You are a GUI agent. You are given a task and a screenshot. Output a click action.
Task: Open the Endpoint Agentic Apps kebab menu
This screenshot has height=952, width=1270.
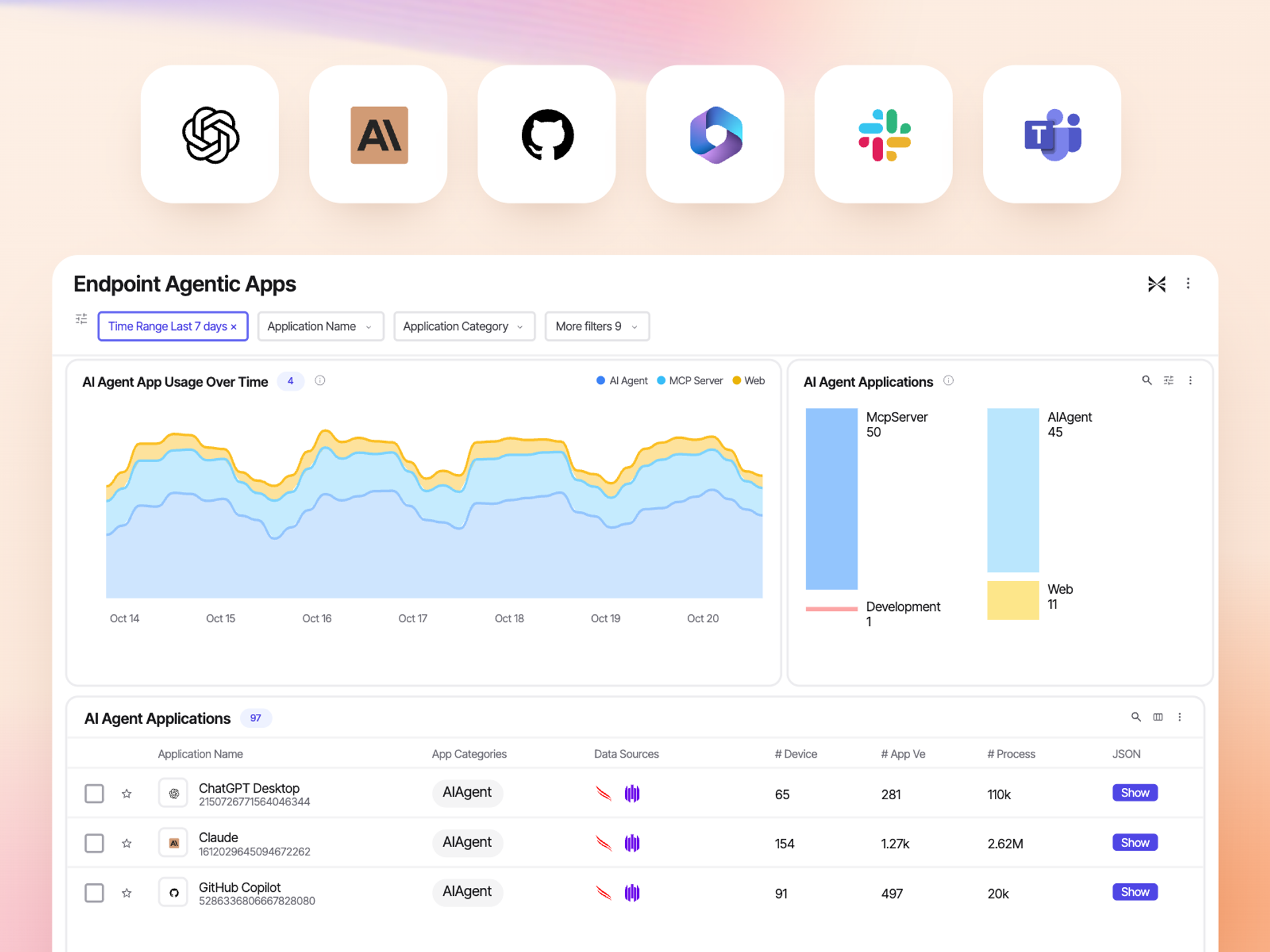(x=1188, y=284)
